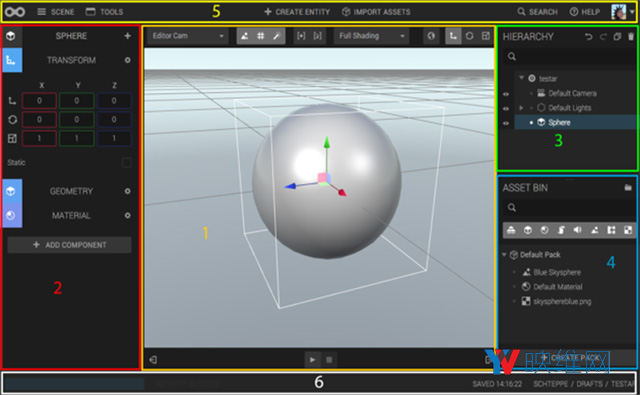This screenshot has height=395, width=640.
Task: Select the rotate gizmo tool icon
Action: [469, 36]
